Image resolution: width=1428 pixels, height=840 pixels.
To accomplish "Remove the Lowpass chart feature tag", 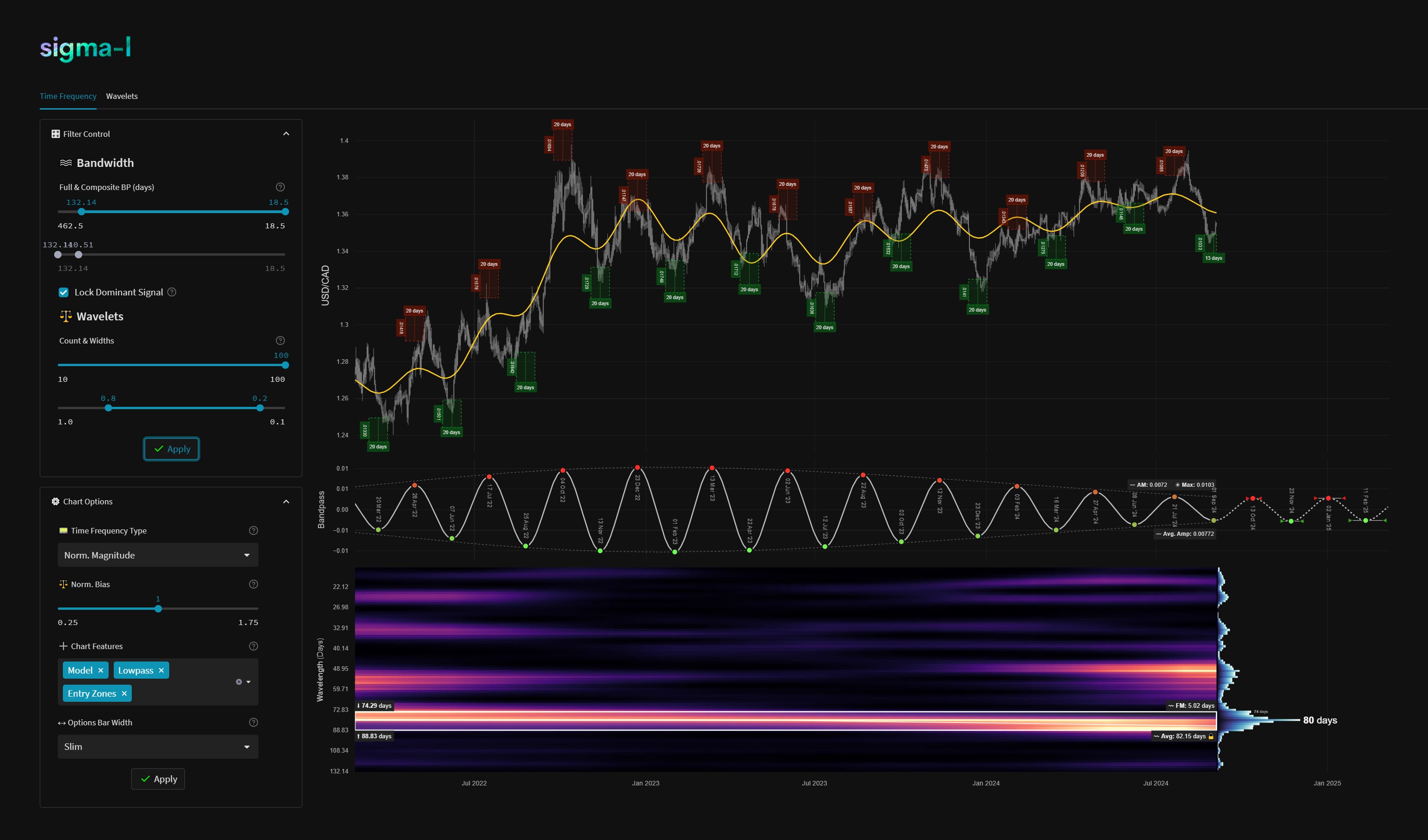I will [161, 670].
